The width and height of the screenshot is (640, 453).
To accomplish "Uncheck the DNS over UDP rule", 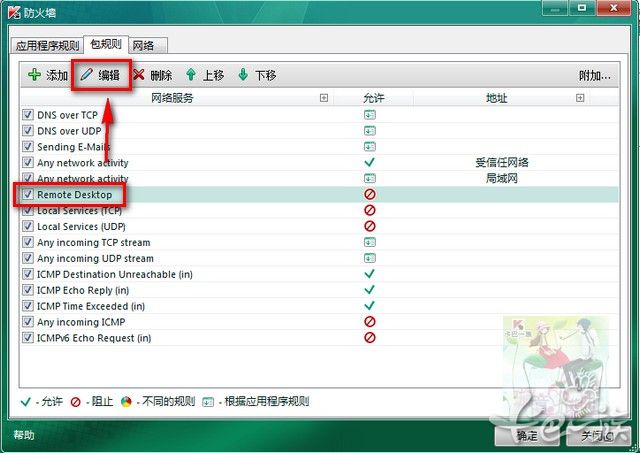I will tap(28, 131).
